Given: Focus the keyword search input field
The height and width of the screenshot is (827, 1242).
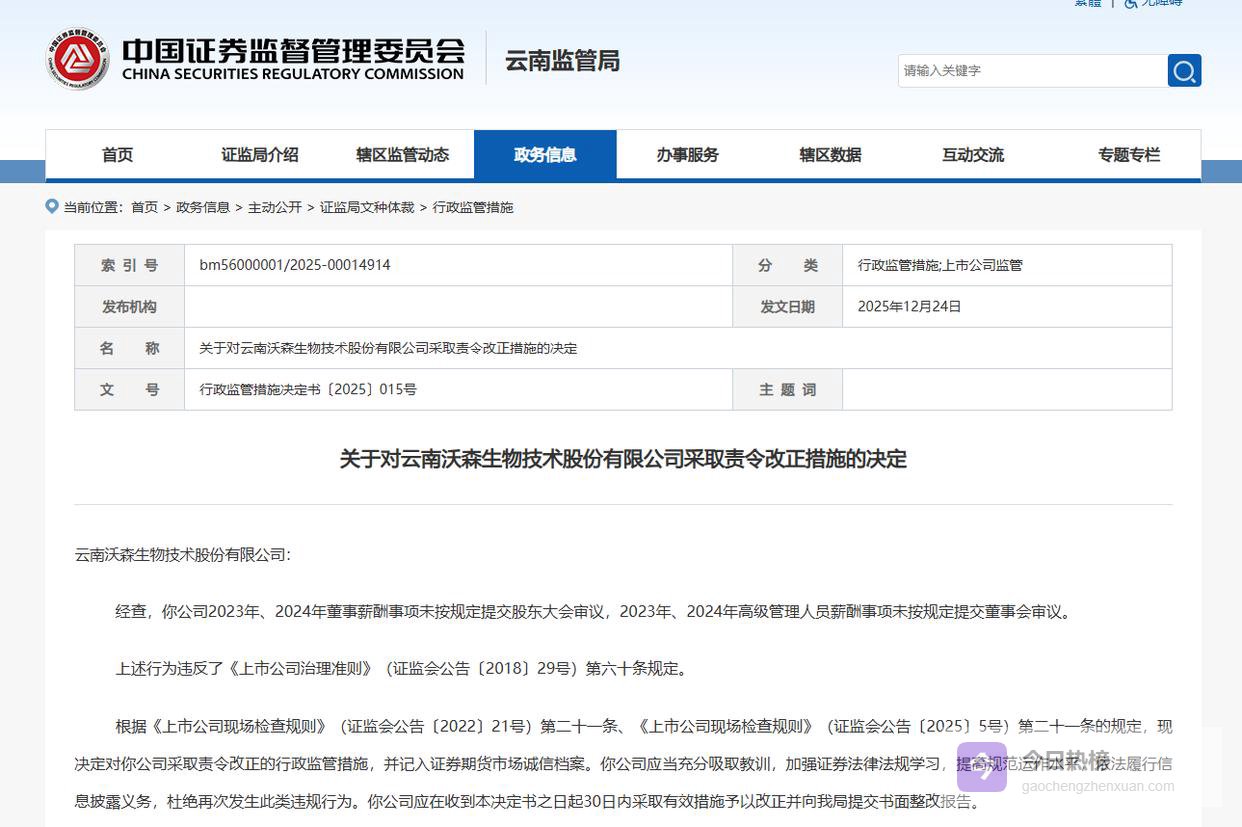Looking at the screenshot, I should click(x=1030, y=71).
